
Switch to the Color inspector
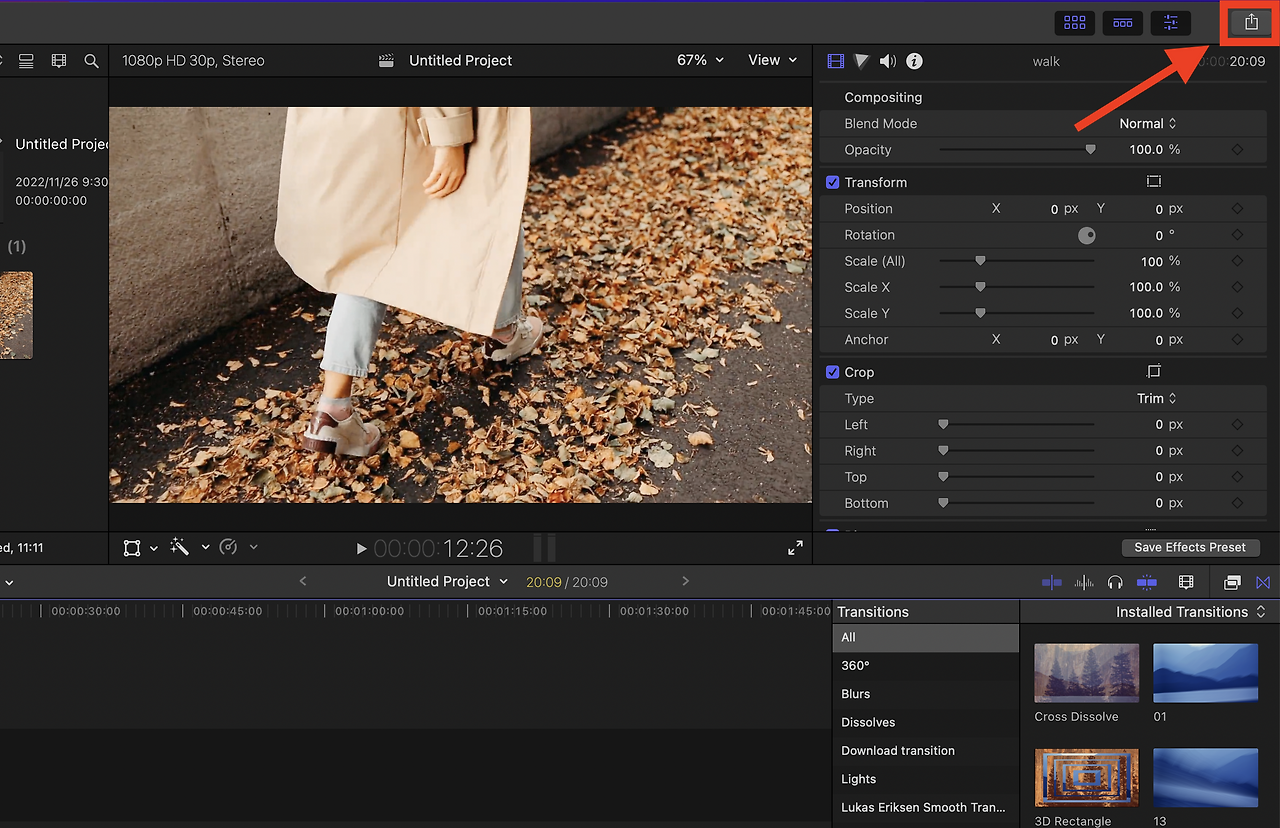point(861,61)
